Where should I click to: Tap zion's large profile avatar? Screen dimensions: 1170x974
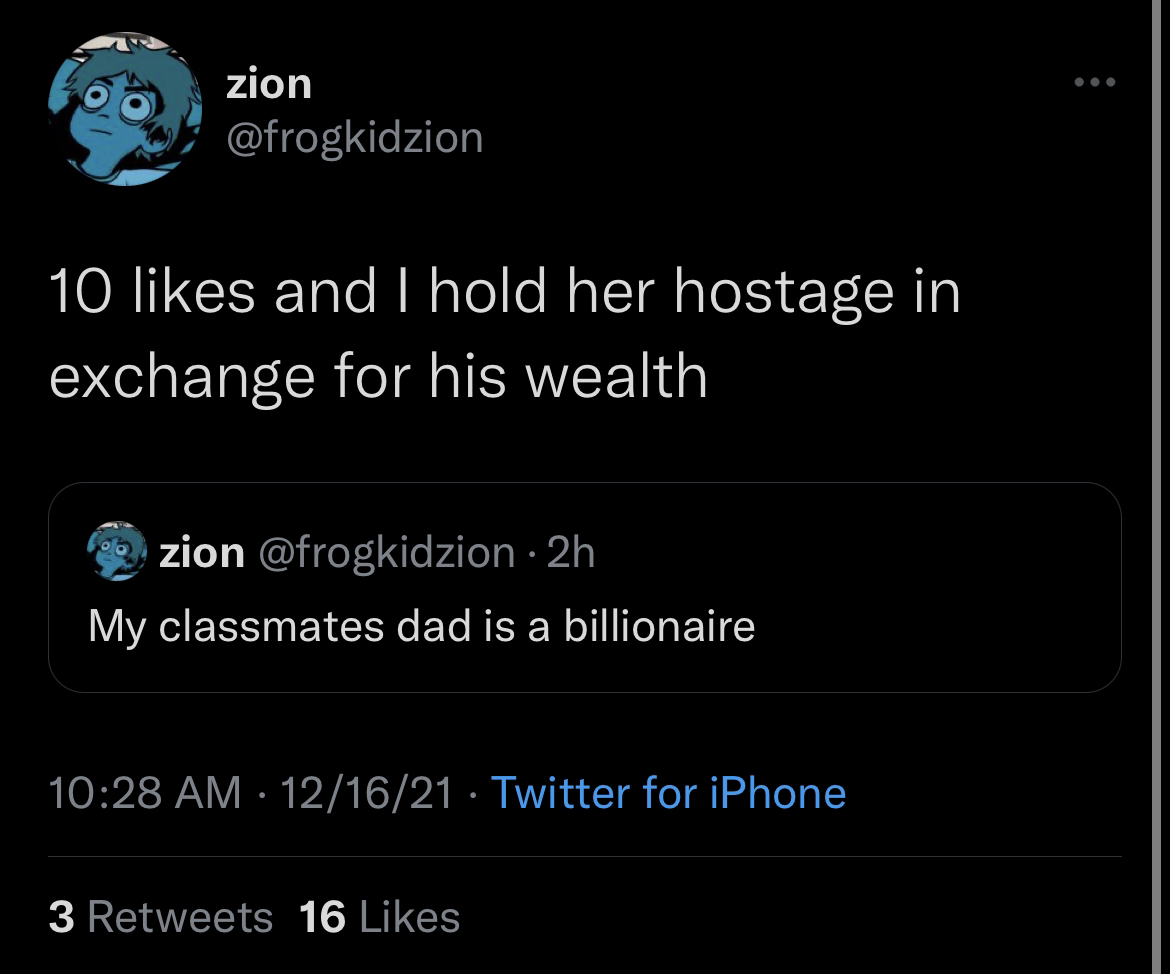125,109
